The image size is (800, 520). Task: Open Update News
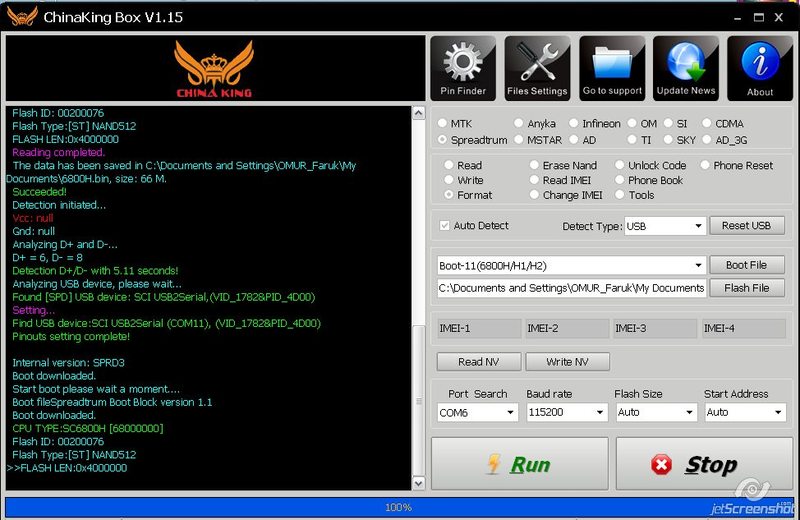click(x=686, y=68)
